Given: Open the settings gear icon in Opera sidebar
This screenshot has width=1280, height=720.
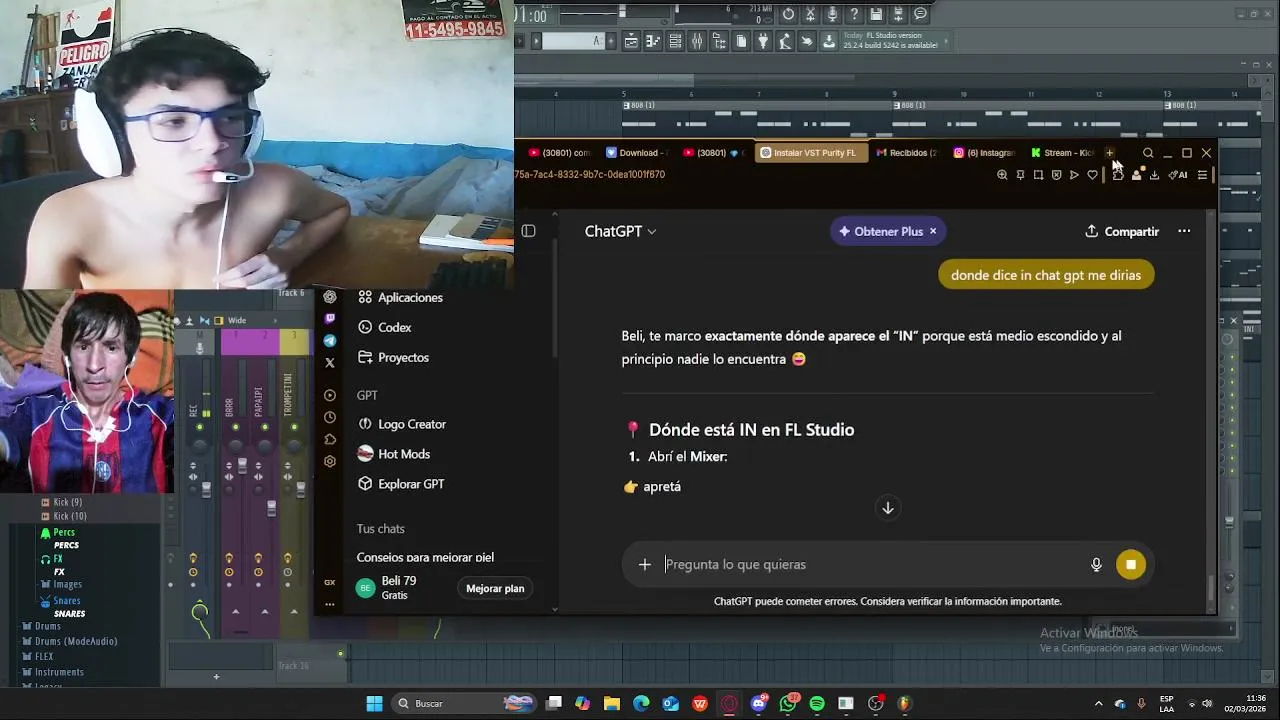Looking at the screenshot, I should click(330, 461).
